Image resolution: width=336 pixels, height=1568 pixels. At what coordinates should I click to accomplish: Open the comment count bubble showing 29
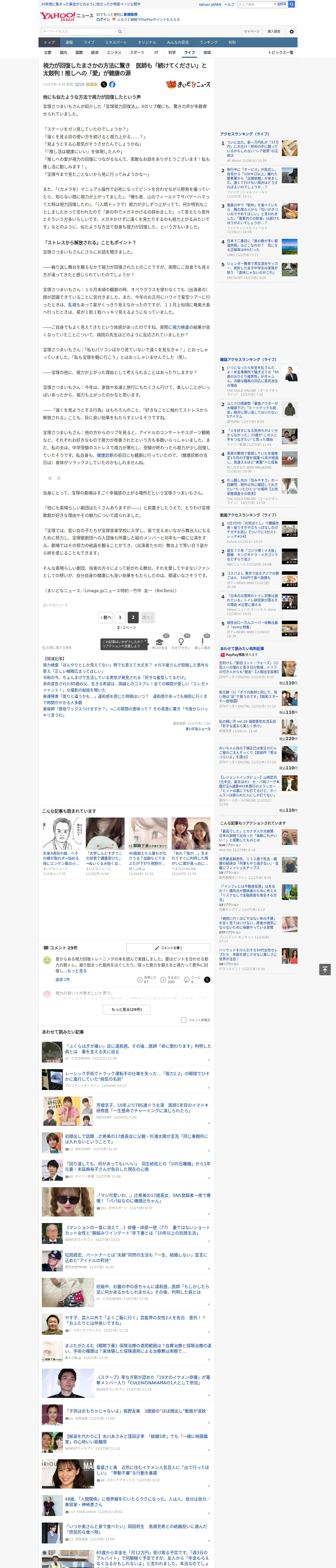tap(80, 85)
